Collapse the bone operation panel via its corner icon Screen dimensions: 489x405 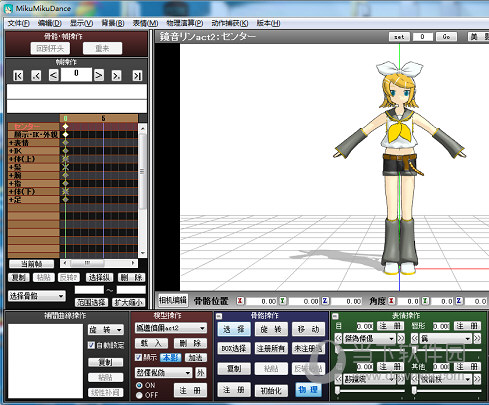coord(219,316)
